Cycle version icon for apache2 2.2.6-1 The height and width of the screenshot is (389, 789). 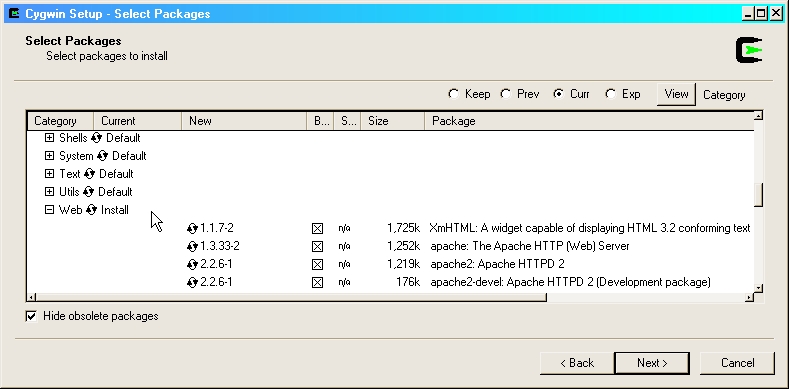click(x=192, y=265)
